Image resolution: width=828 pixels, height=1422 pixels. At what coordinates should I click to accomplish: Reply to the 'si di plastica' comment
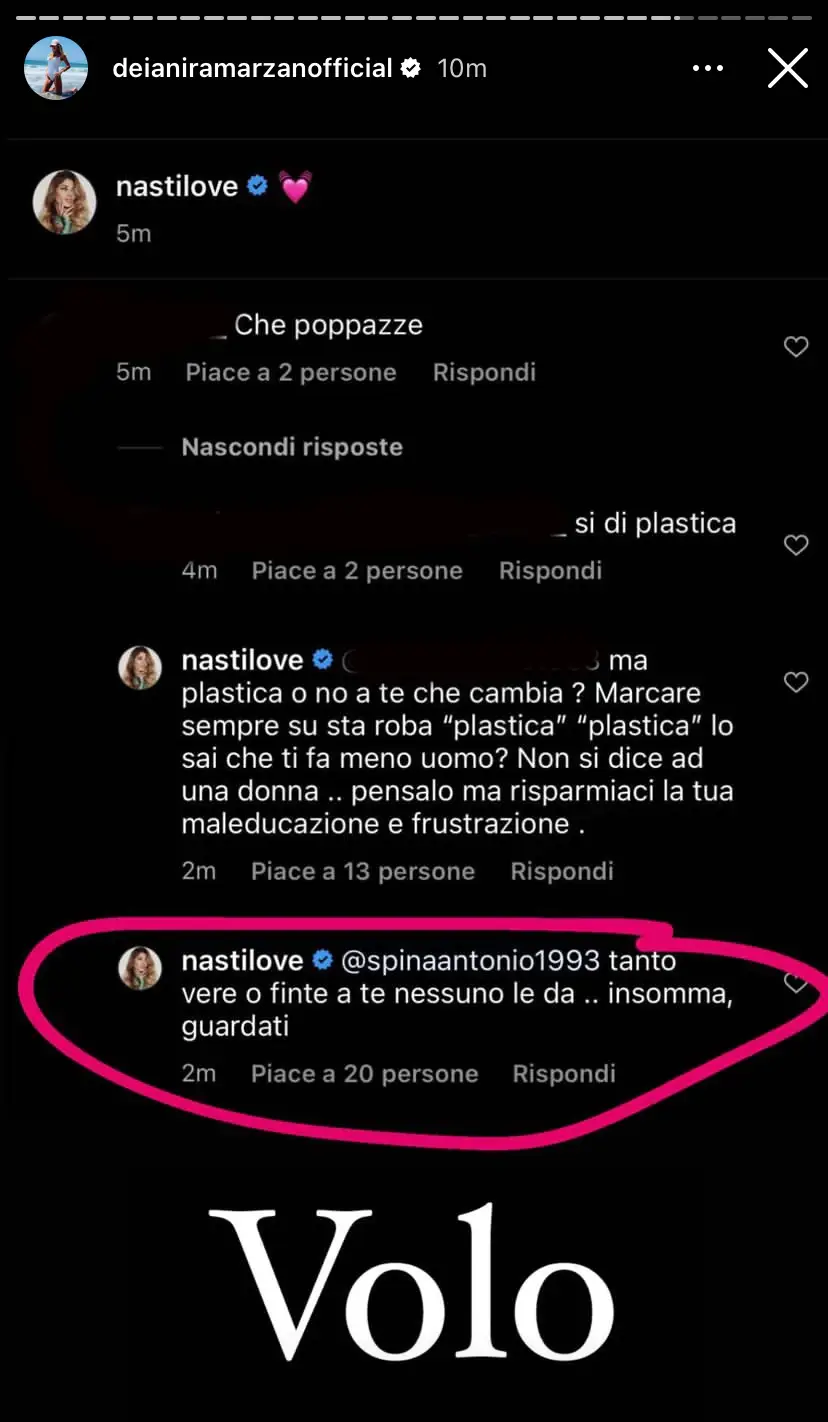[550, 571]
